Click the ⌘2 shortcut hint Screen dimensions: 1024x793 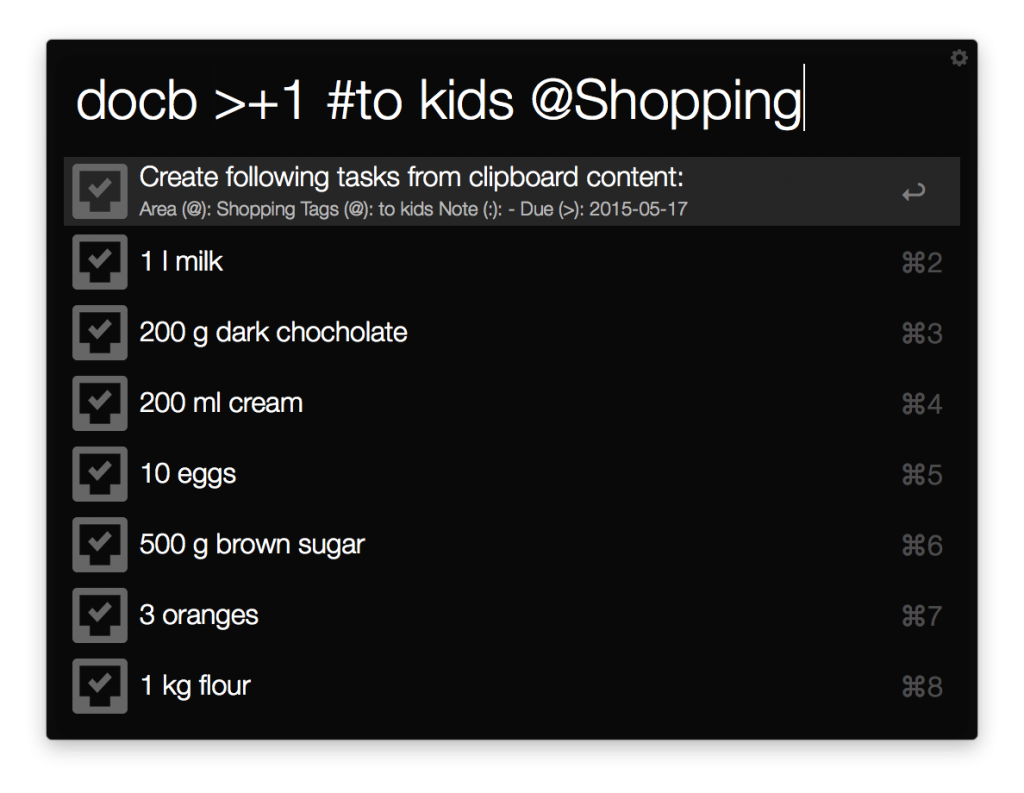pyautogui.click(x=921, y=263)
